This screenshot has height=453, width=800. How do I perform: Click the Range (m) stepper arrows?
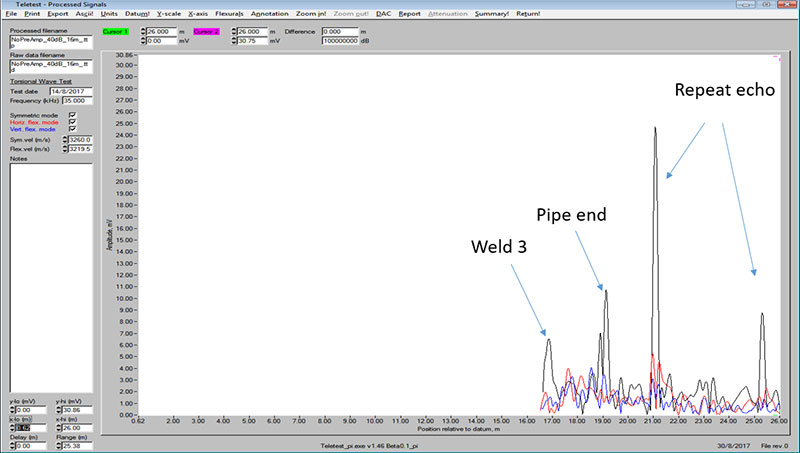coord(59,446)
